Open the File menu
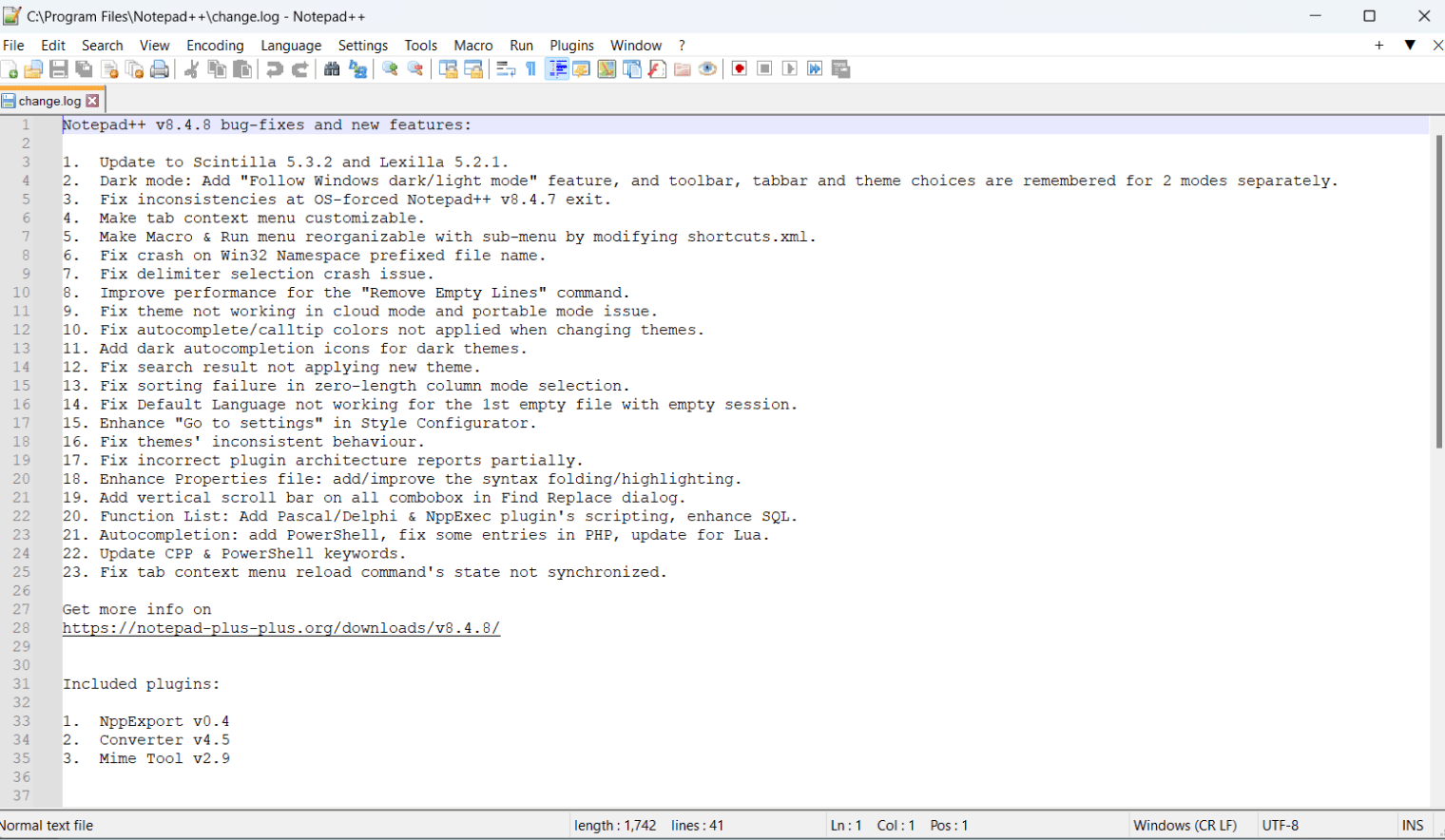This screenshot has height=840, width=1445. tap(13, 46)
